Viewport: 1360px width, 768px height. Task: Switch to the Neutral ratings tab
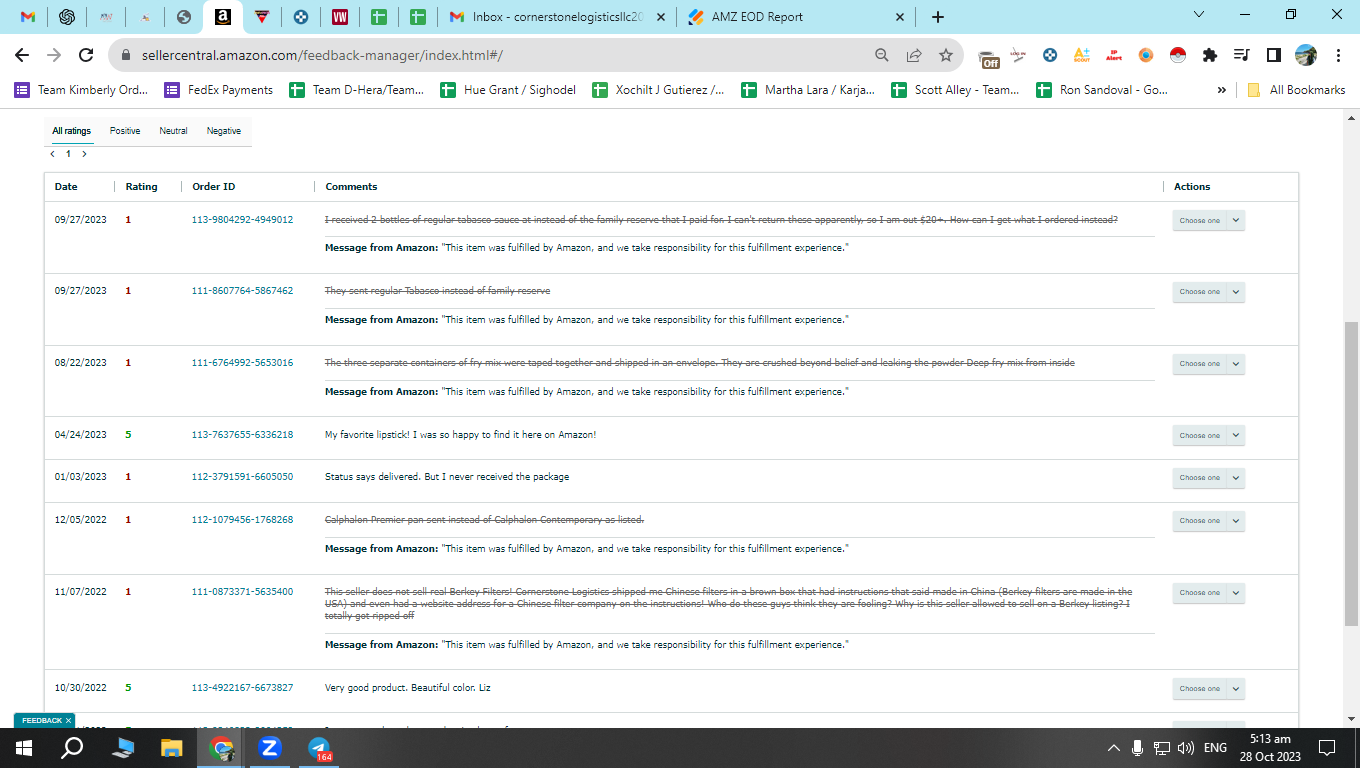click(x=173, y=131)
